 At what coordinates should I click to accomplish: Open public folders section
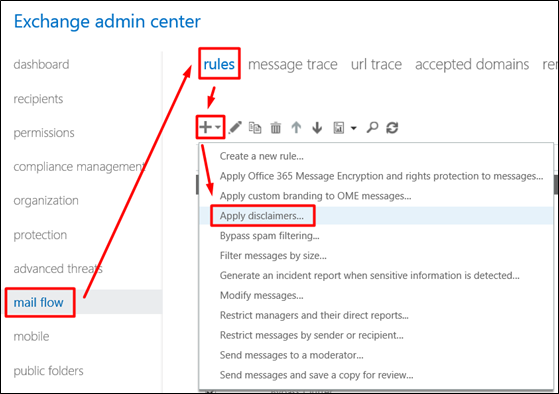pos(48,371)
